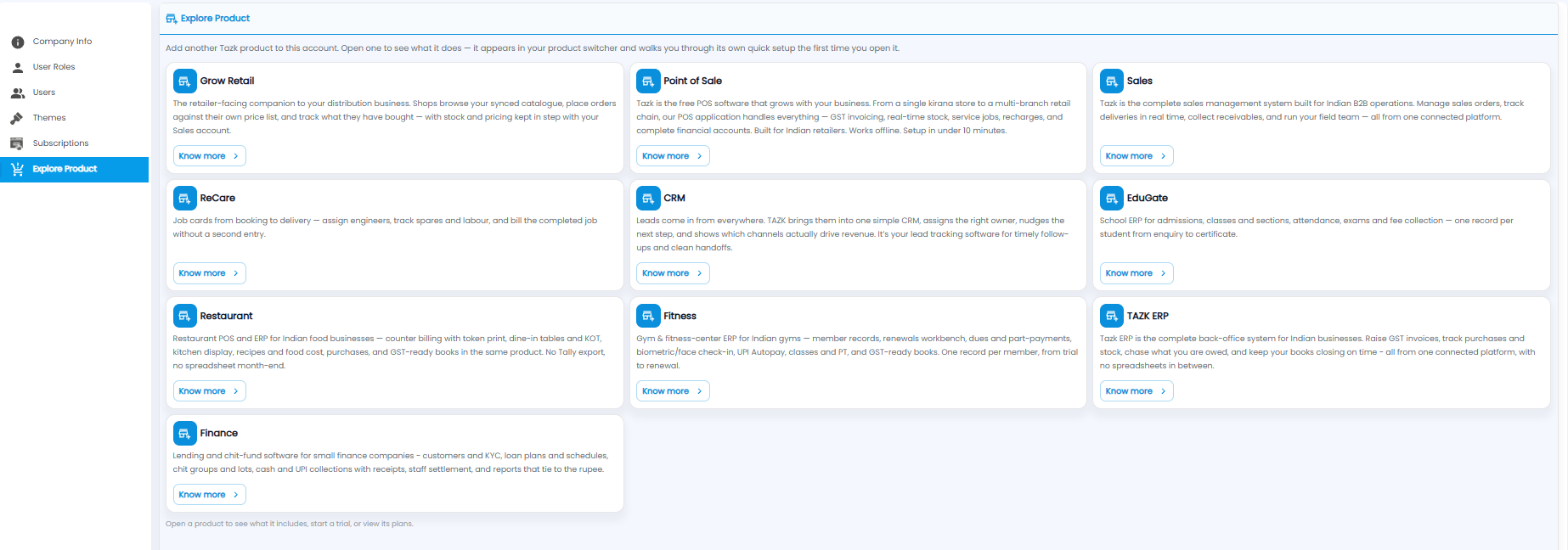Click Know more for Point of Sale

pos(673,156)
